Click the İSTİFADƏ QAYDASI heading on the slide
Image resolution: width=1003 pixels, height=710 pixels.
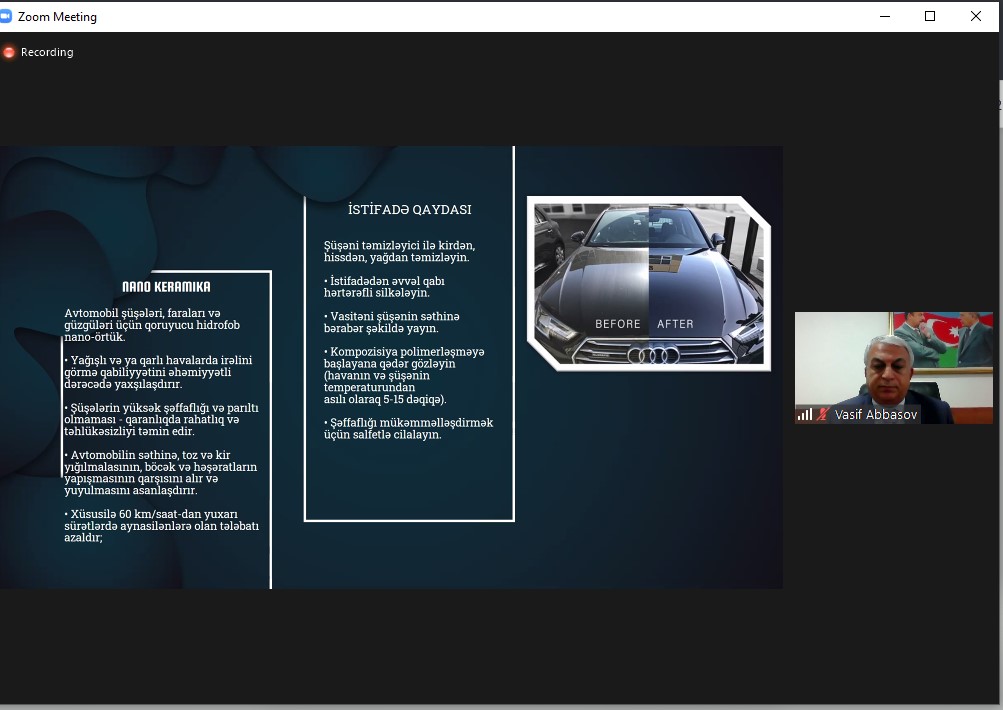(x=409, y=210)
